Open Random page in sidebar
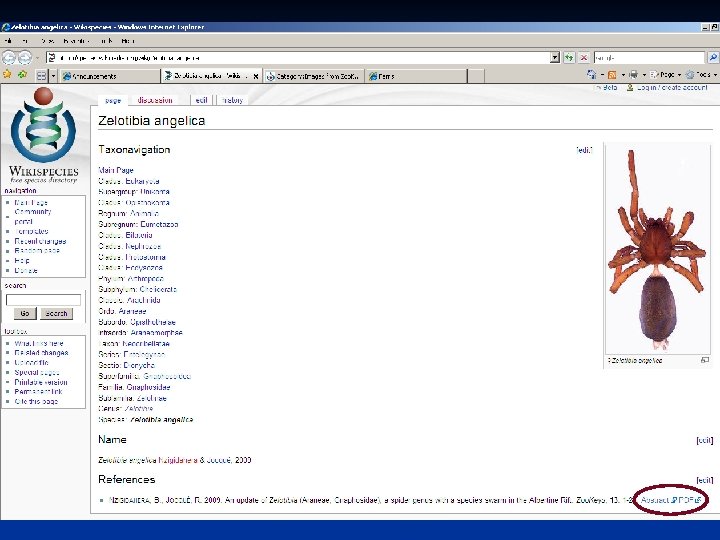The width and height of the screenshot is (720, 540). pos(37,251)
